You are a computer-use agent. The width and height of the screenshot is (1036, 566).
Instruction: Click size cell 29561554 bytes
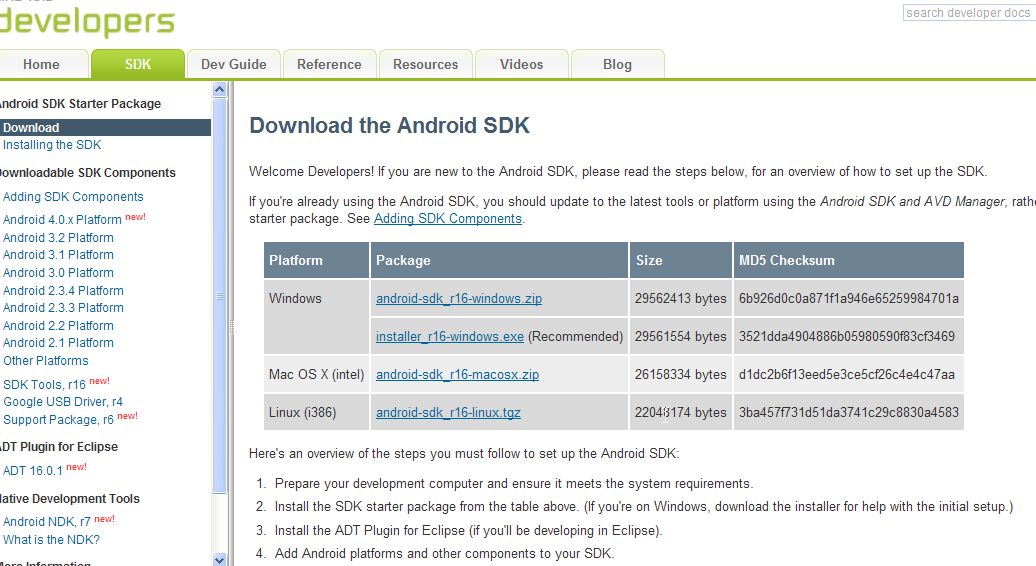pyautogui.click(x=681, y=336)
